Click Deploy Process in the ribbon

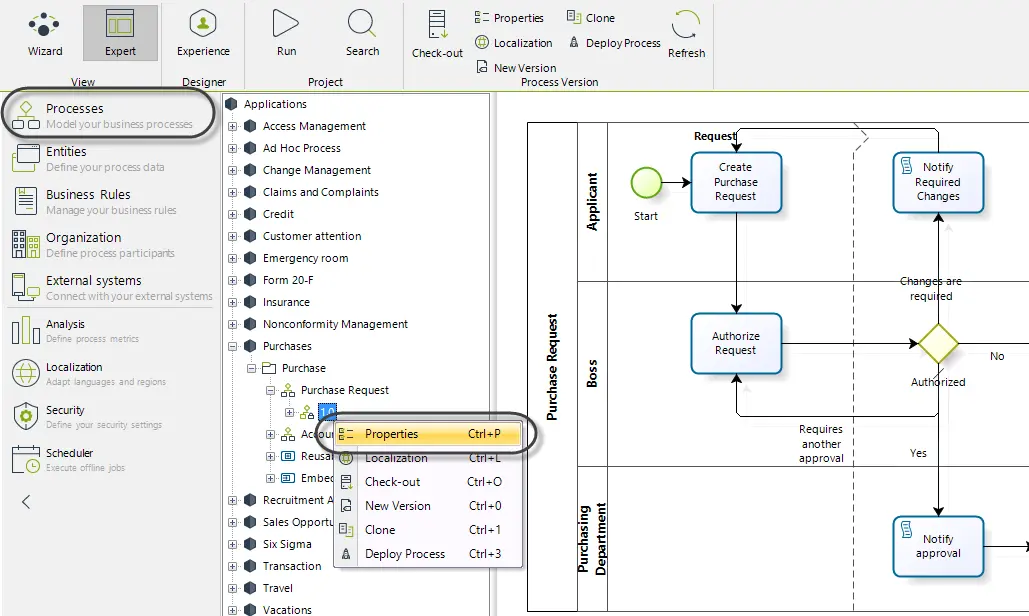pos(614,43)
